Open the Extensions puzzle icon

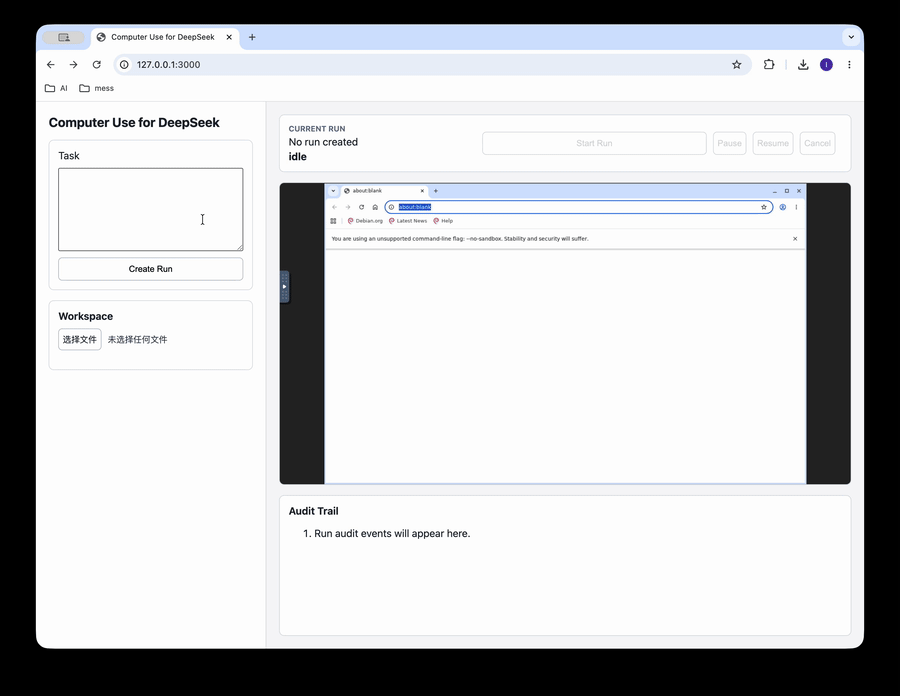[x=769, y=65]
